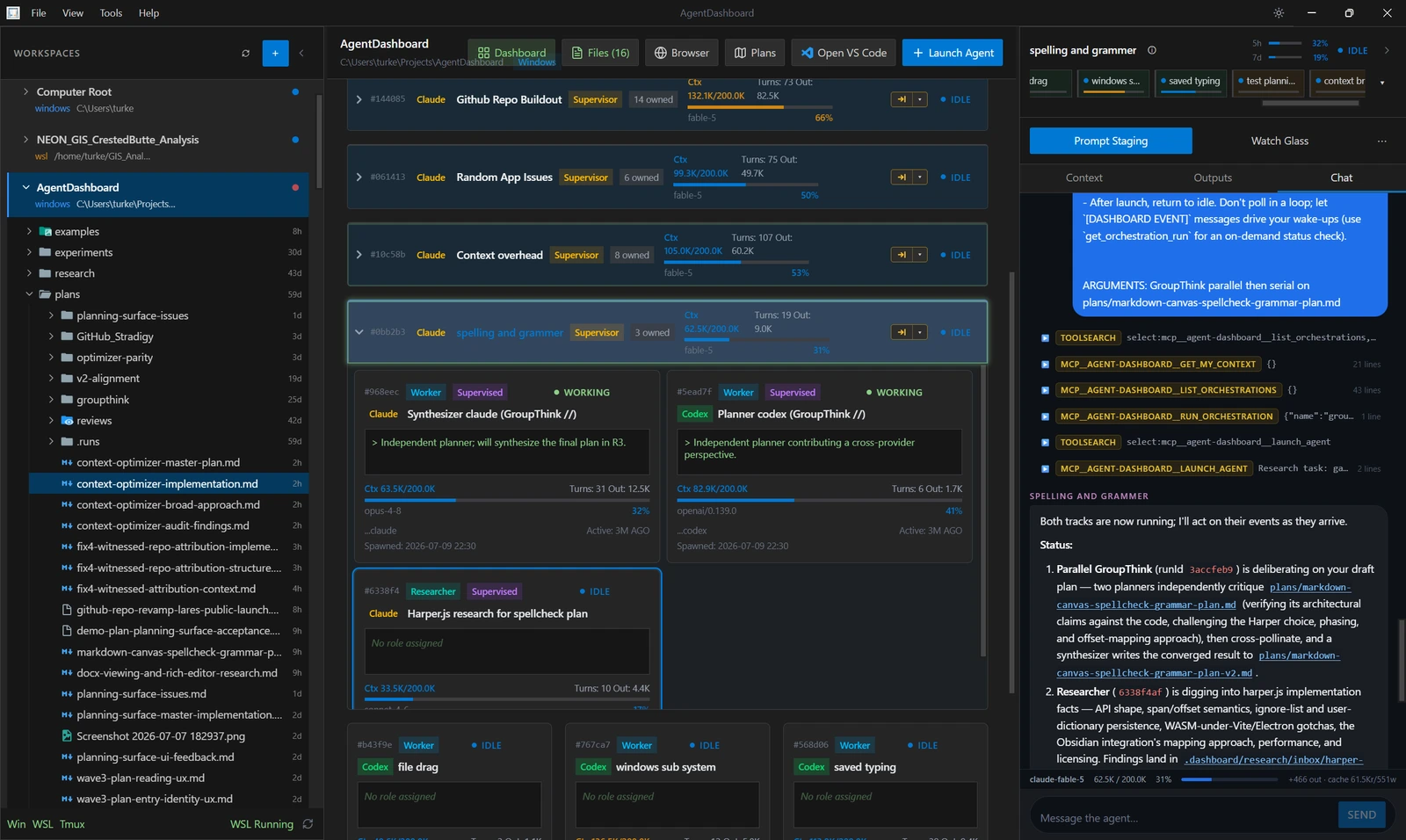This screenshot has height=840, width=1406.
Task: Click the SEND button
Action: (x=1361, y=815)
